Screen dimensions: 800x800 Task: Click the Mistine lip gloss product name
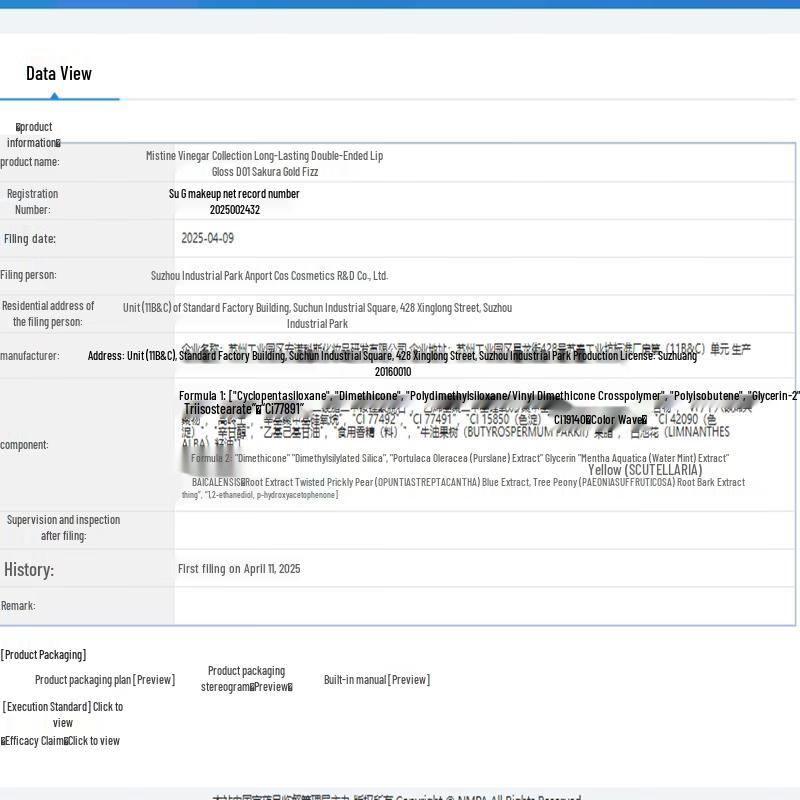(264, 164)
